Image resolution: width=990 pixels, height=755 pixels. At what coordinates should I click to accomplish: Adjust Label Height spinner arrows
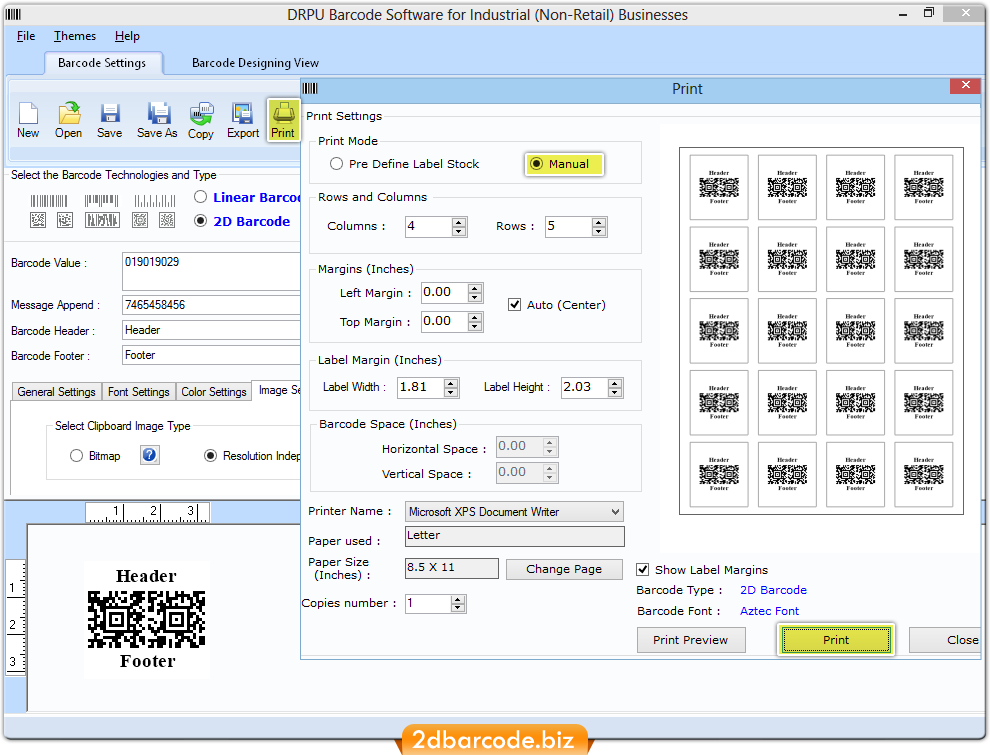coord(614,388)
